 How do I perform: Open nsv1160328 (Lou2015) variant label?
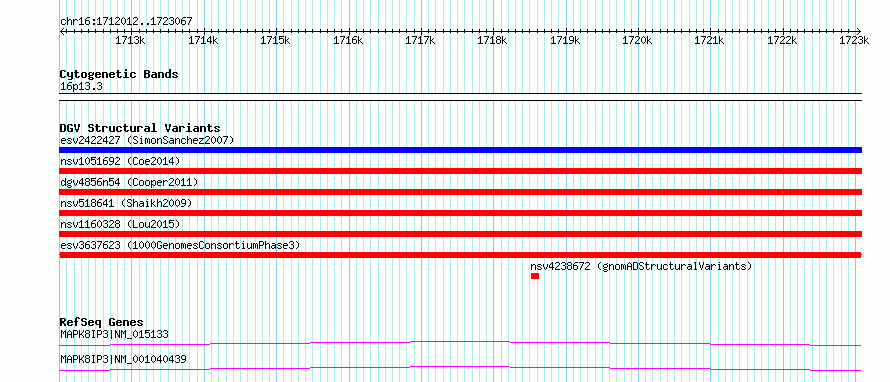120,224
